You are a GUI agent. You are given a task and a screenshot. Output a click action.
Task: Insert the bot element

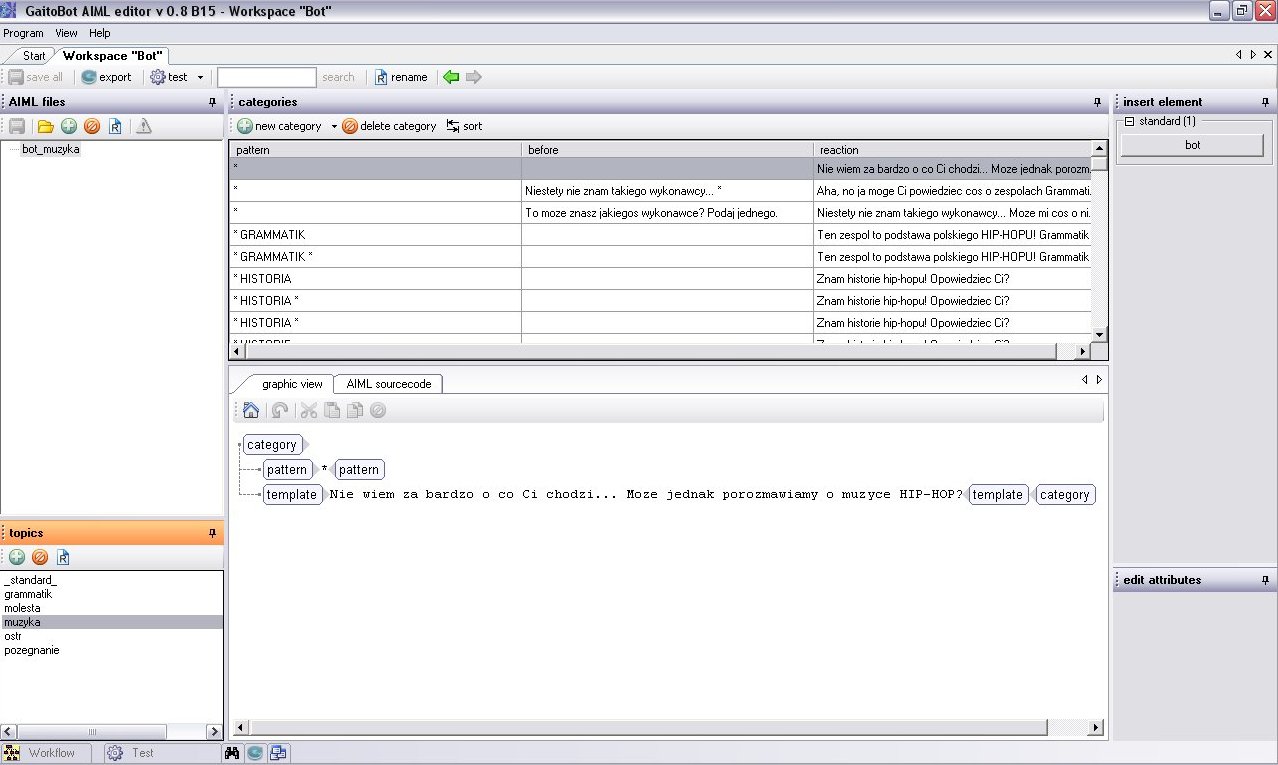point(1192,145)
